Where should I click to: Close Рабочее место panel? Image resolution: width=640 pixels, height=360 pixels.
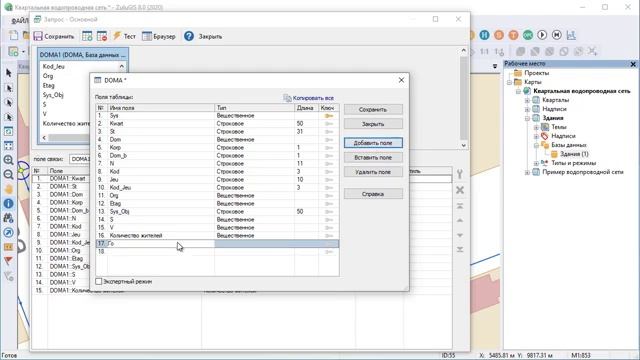pyautogui.click(x=633, y=64)
